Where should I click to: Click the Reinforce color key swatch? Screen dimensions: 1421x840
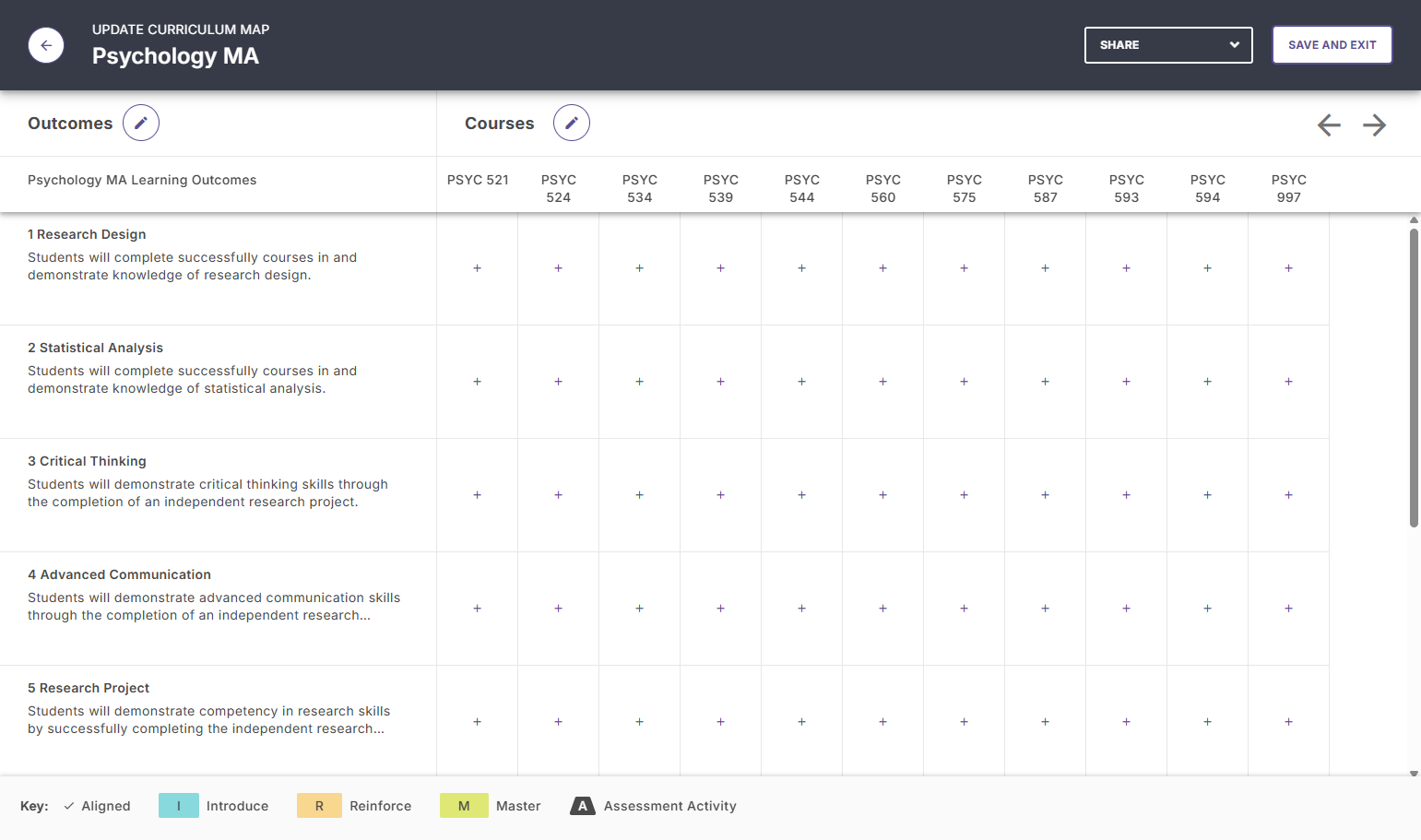319,806
